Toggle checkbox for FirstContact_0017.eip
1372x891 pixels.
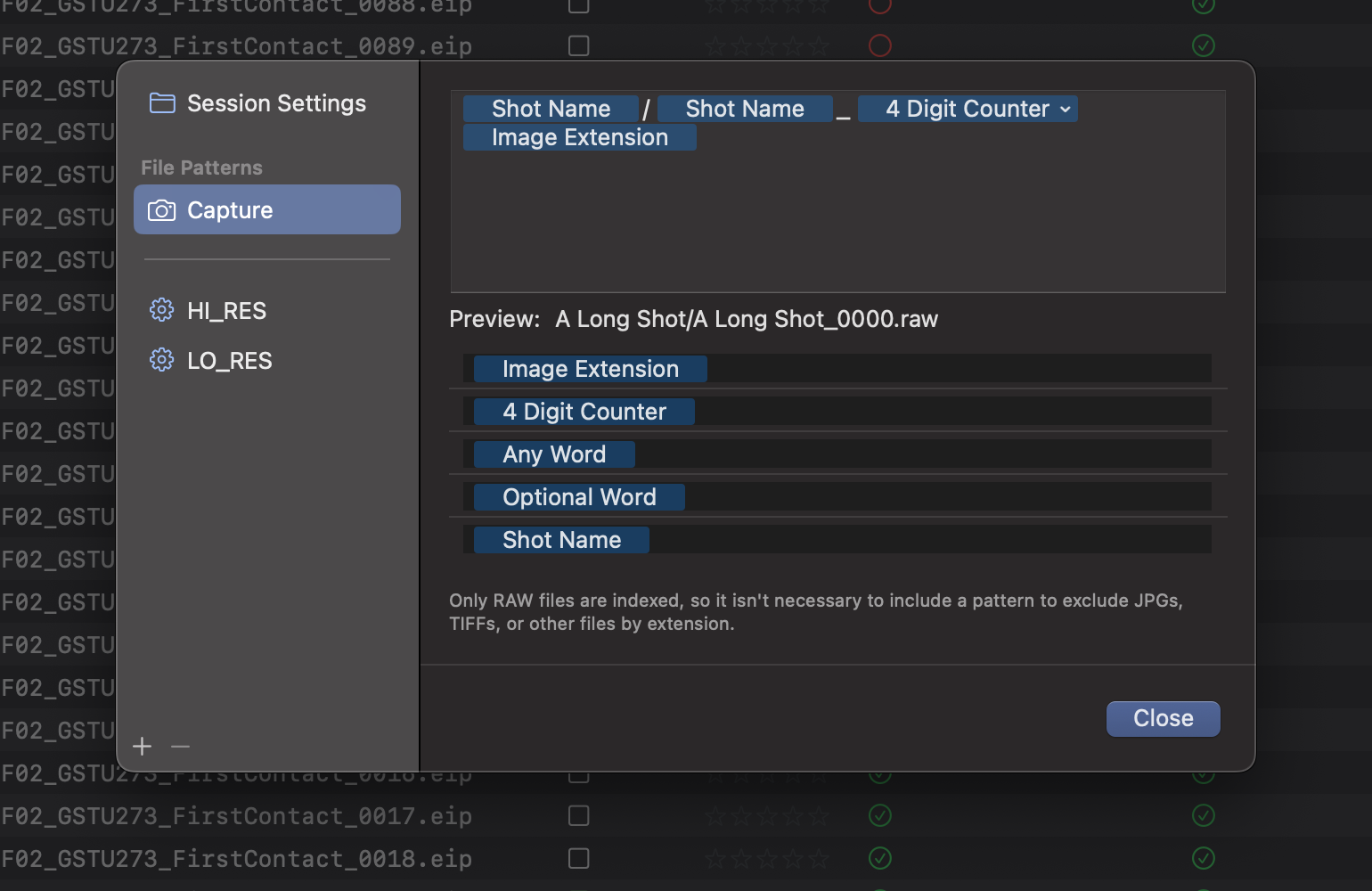(x=578, y=815)
